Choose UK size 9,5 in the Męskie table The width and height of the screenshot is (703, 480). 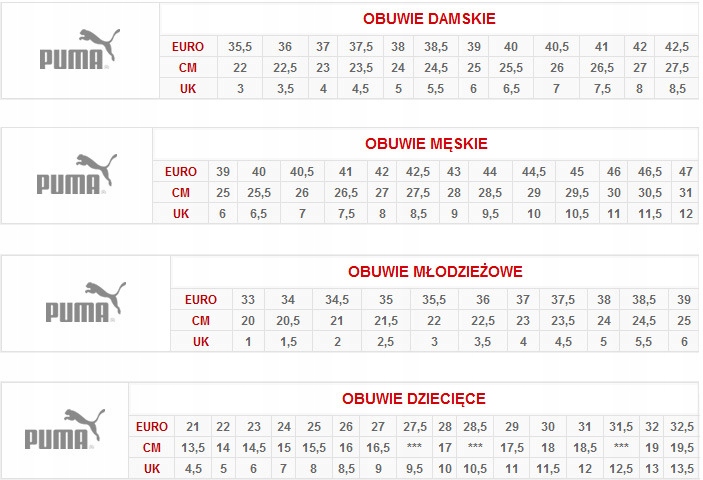point(490,214)
